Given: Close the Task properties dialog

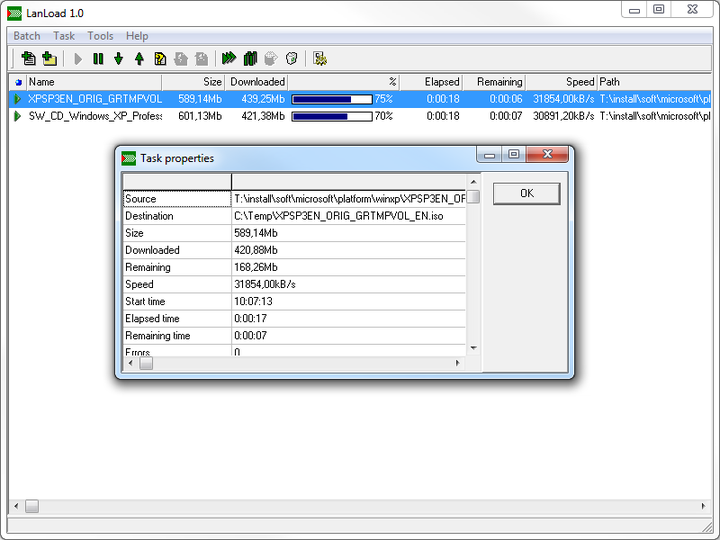Looking at the screenshot, I should [x=547, y=154].
